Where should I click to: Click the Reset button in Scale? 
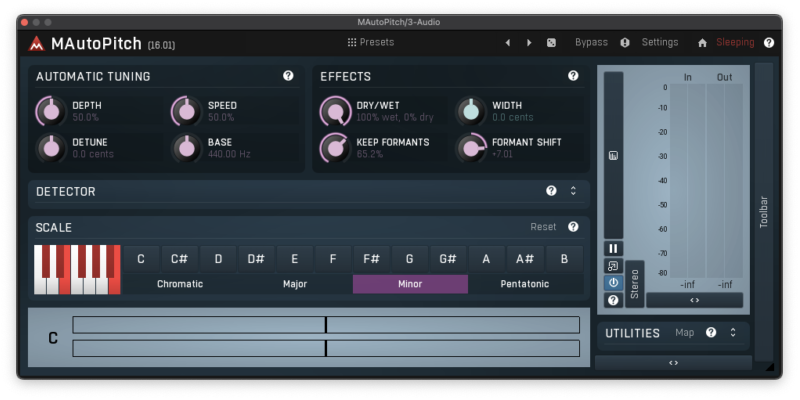pyautogui.click(x=543, y=227)
